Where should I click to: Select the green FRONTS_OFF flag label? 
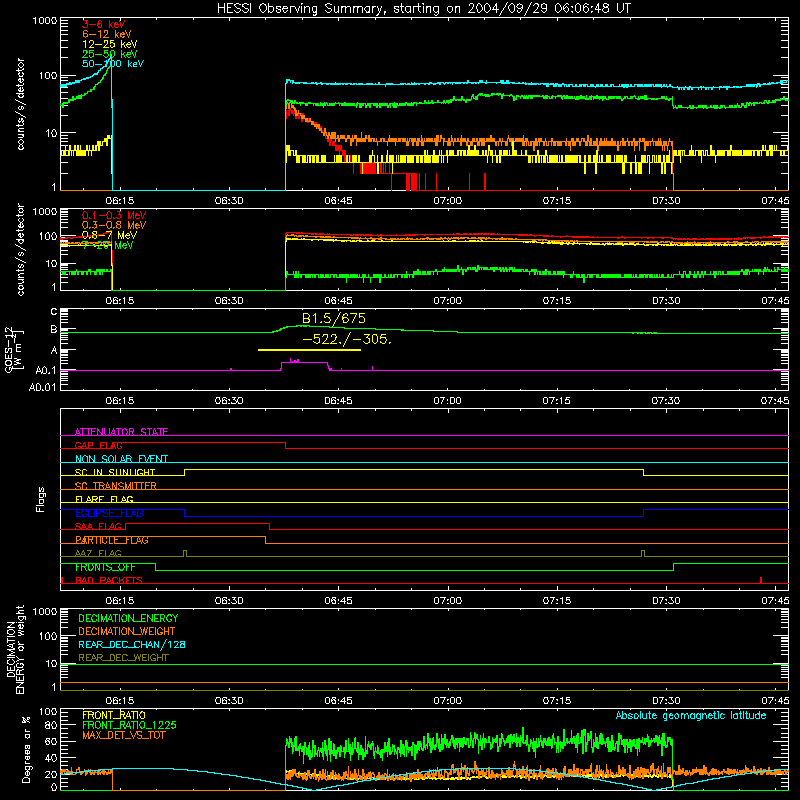click(105, 567)
